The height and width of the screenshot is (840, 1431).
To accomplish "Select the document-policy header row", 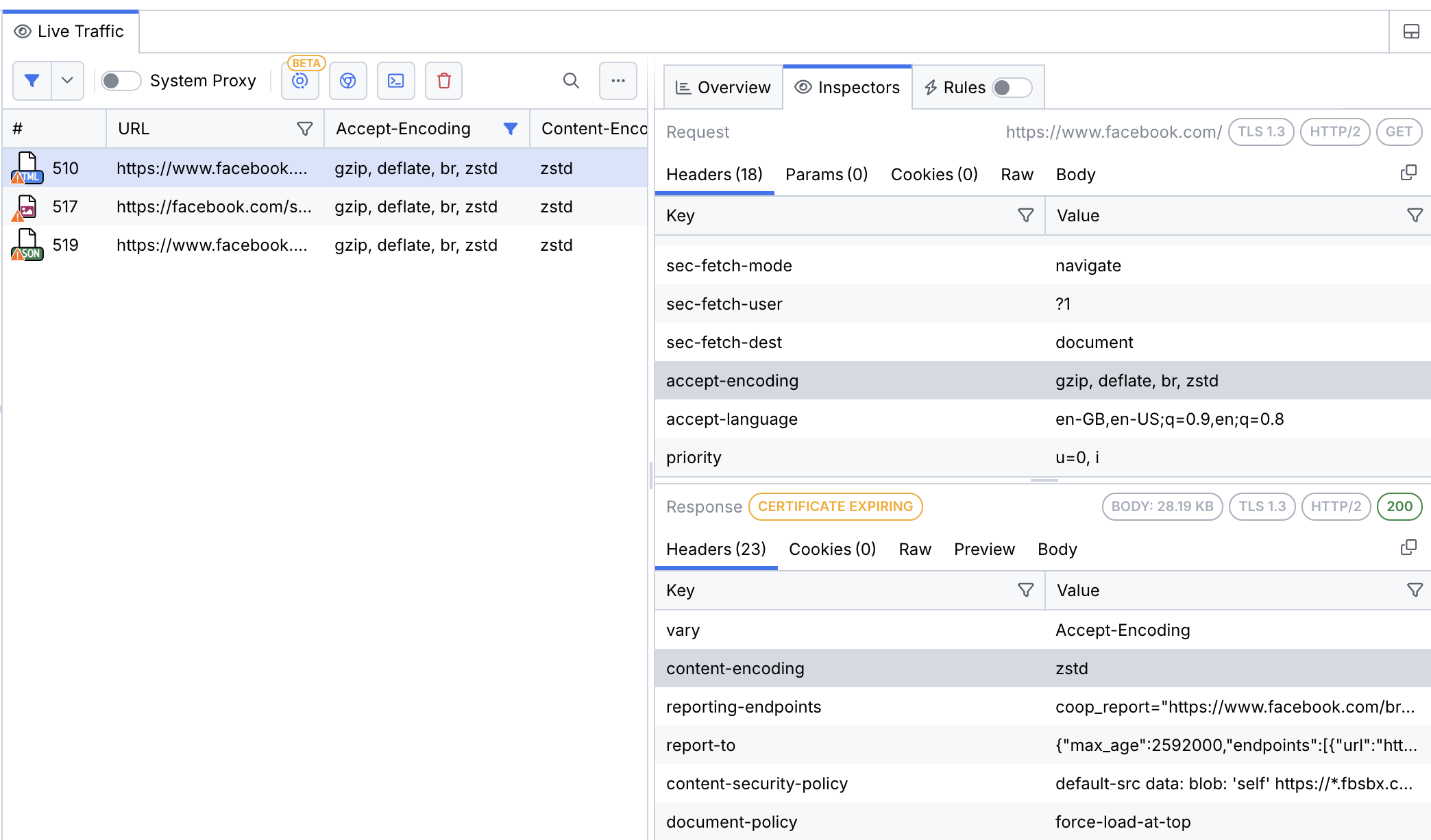I will click(1042, 822).
